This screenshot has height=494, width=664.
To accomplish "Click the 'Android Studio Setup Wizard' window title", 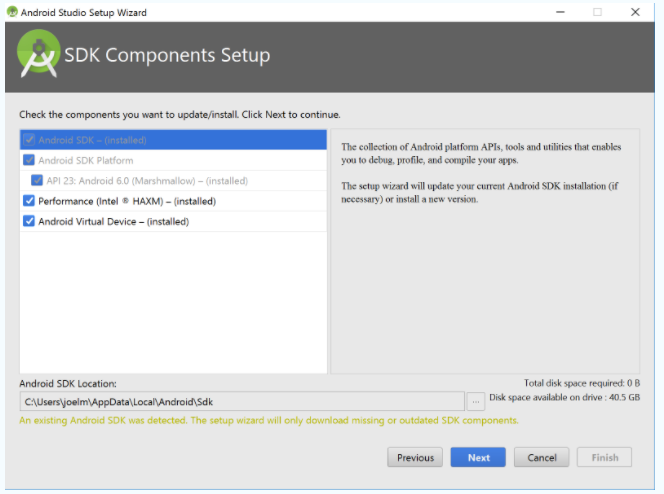I will tap(84, 12).
